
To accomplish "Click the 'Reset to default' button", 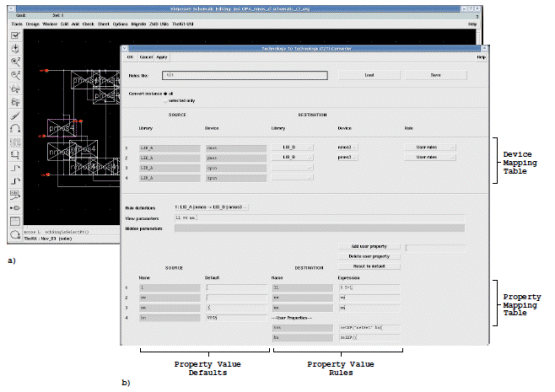I will coord(370,266).
